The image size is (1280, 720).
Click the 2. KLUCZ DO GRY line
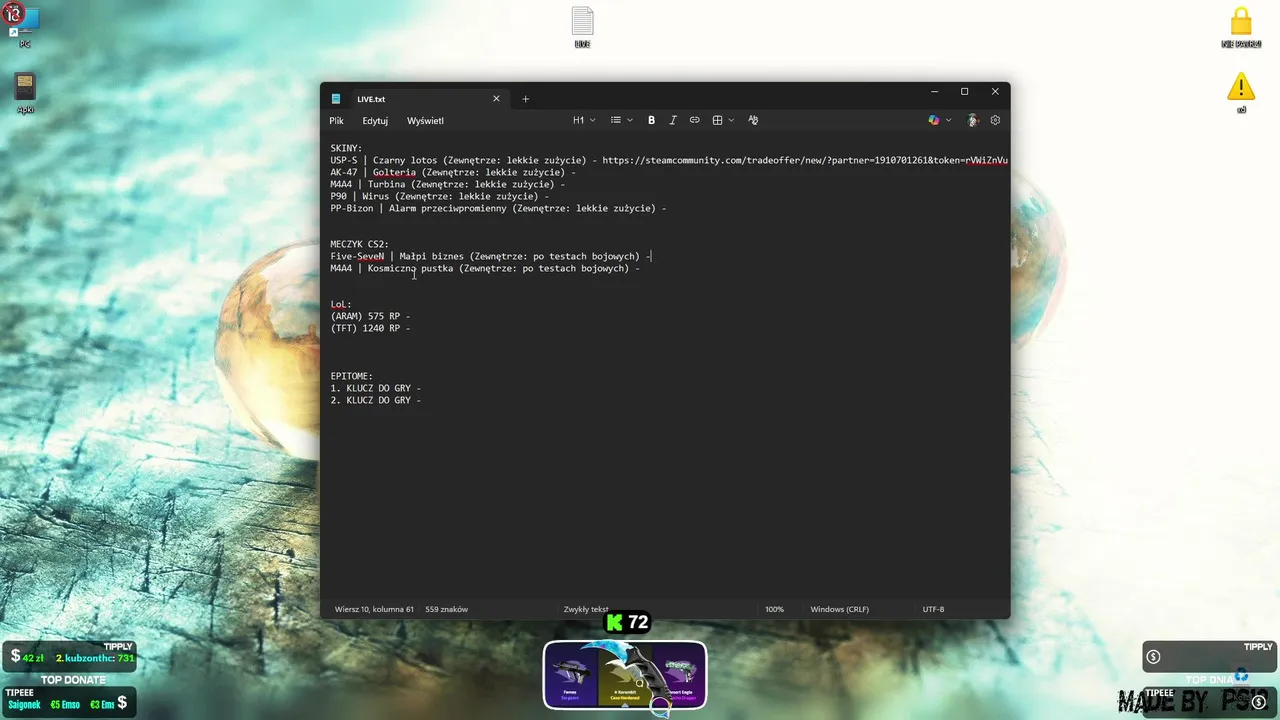376,400
